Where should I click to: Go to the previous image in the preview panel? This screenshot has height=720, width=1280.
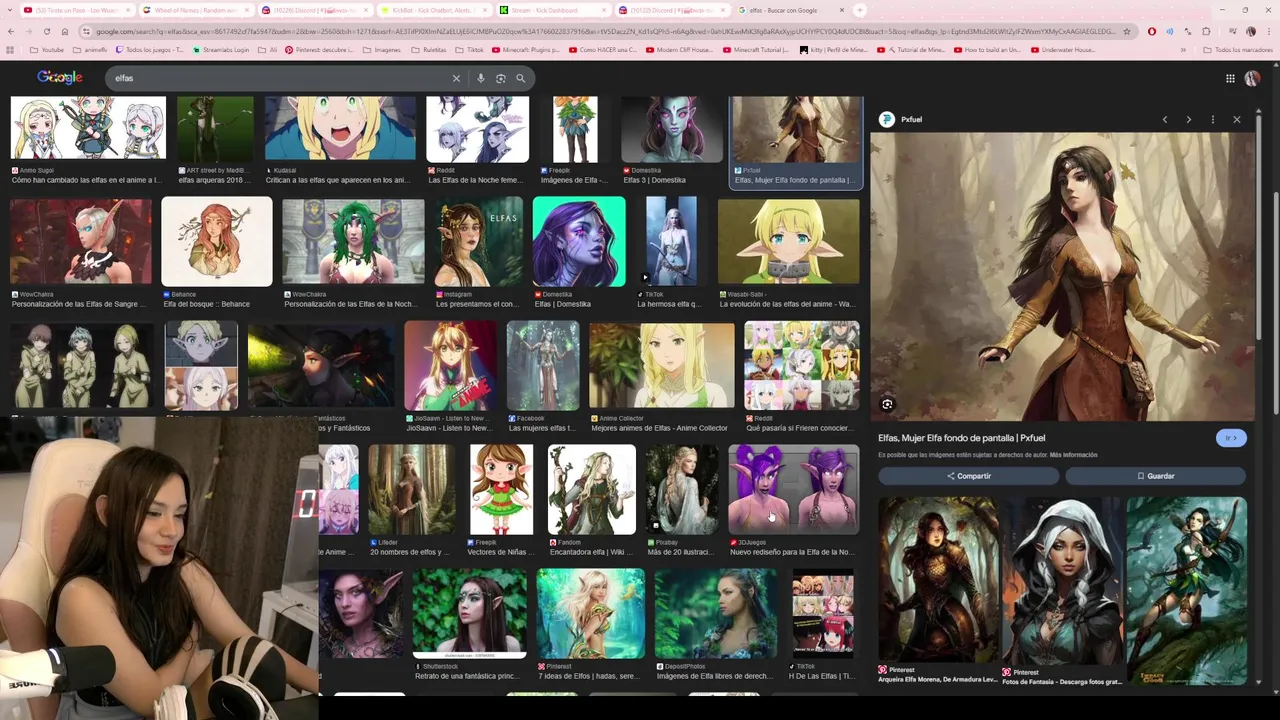click(x=1164, y=119)
